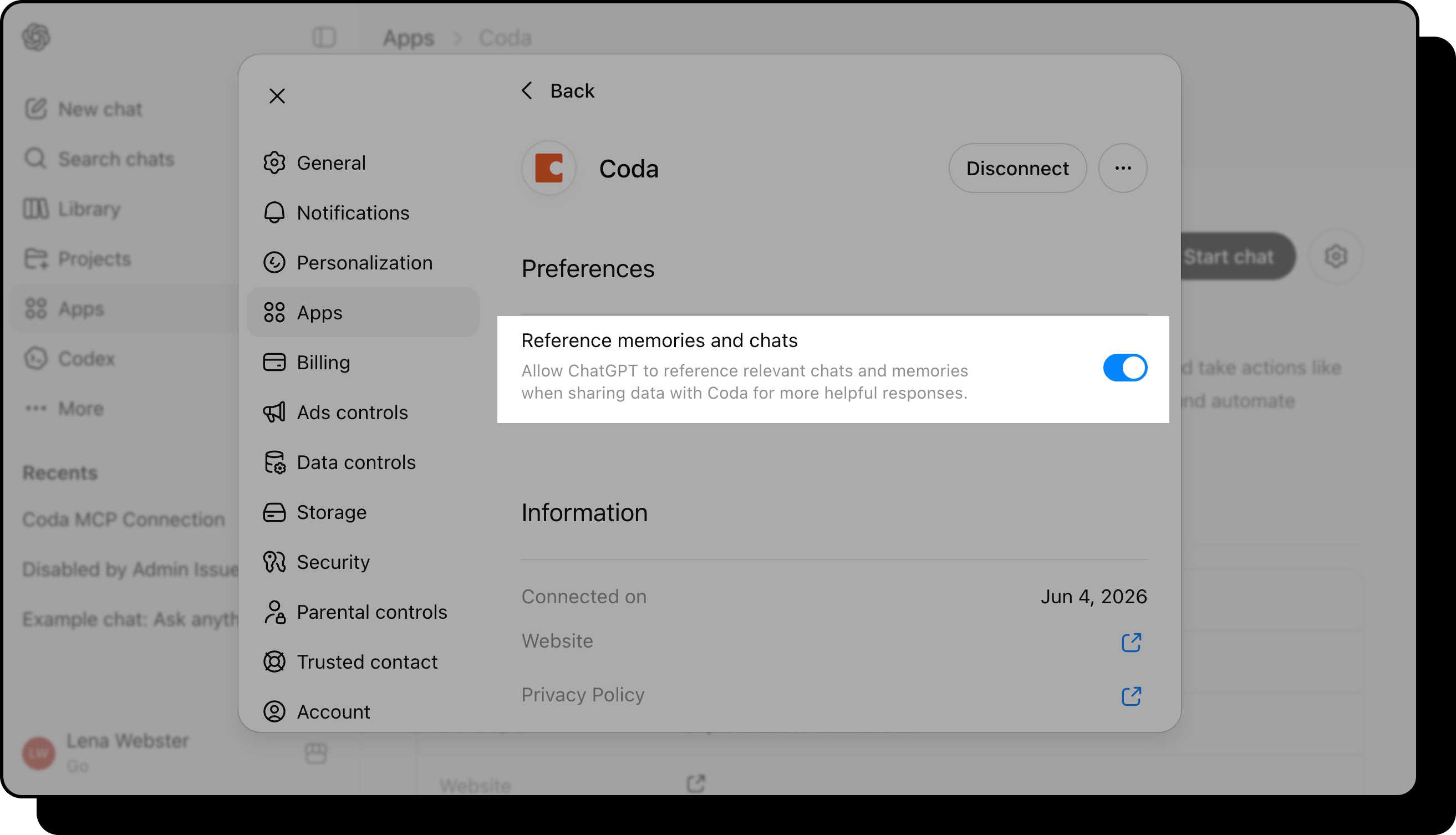Start a New chat in main sidebar

pos(83,109)
